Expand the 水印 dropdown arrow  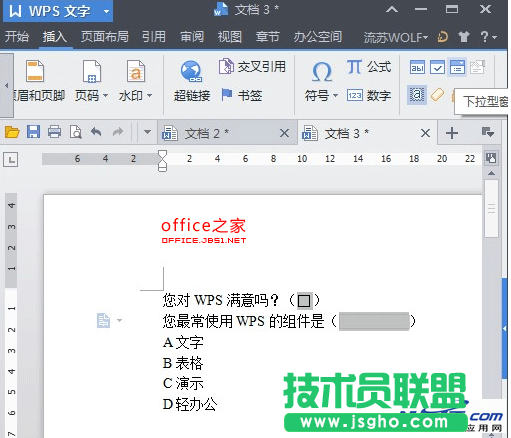149,96
